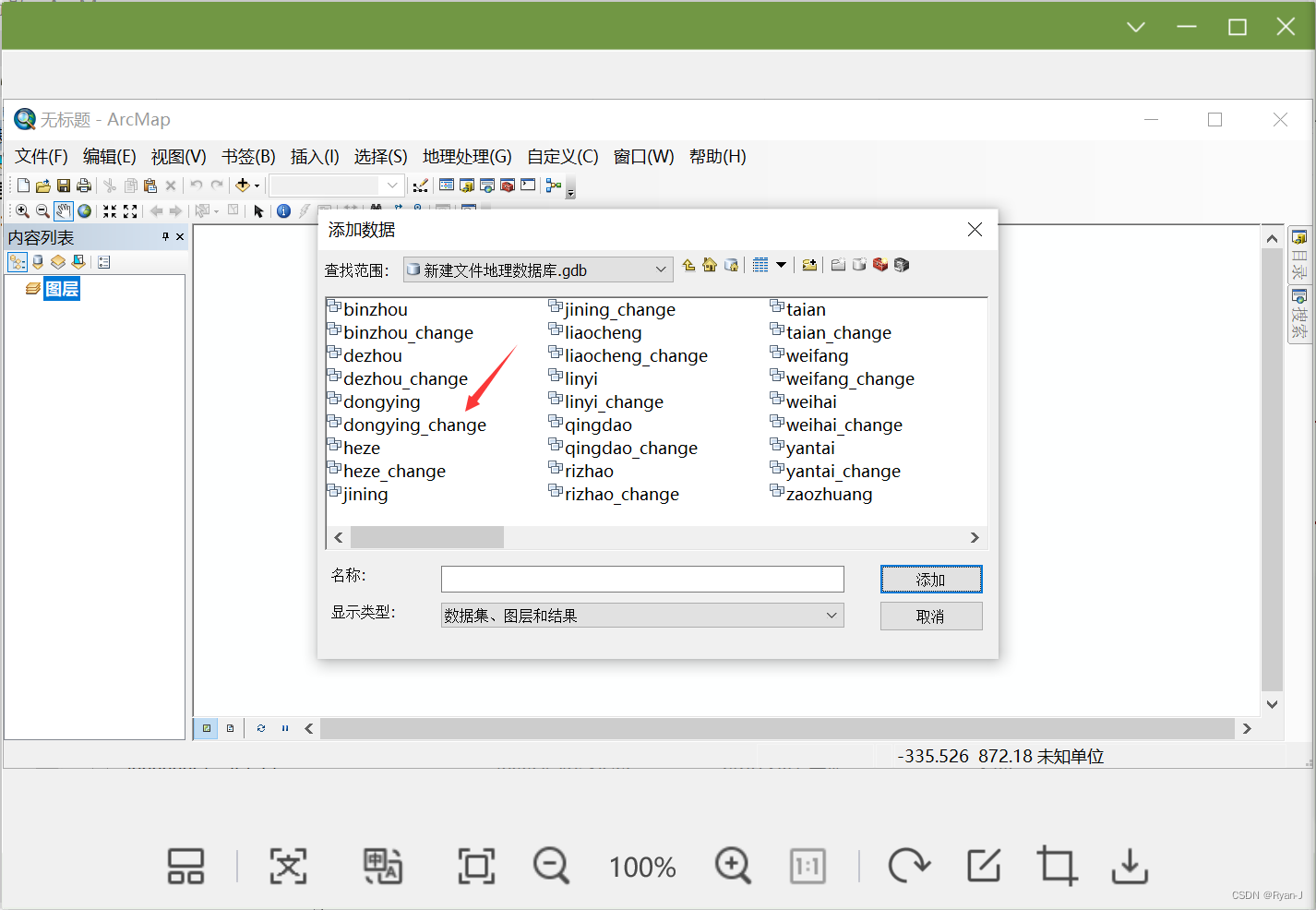Viewport: 1316px width, 910px height.
Task: Select the Identify tool
Action: [x=283, y=211]
